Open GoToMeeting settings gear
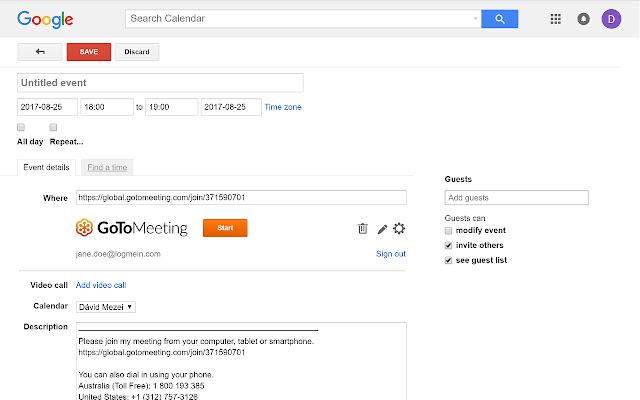 point(399,228)
